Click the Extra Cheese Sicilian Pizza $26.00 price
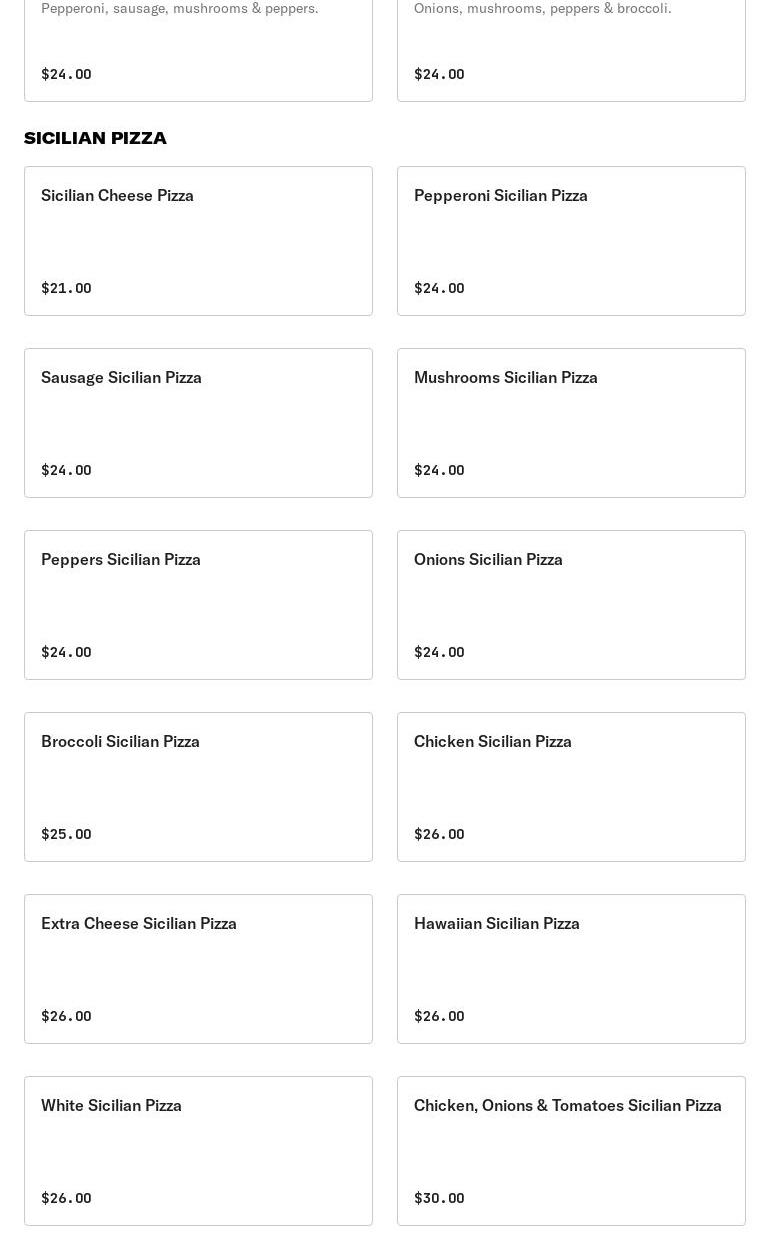The height and width of the screenshot is (1234, 770). (66, 1016)
